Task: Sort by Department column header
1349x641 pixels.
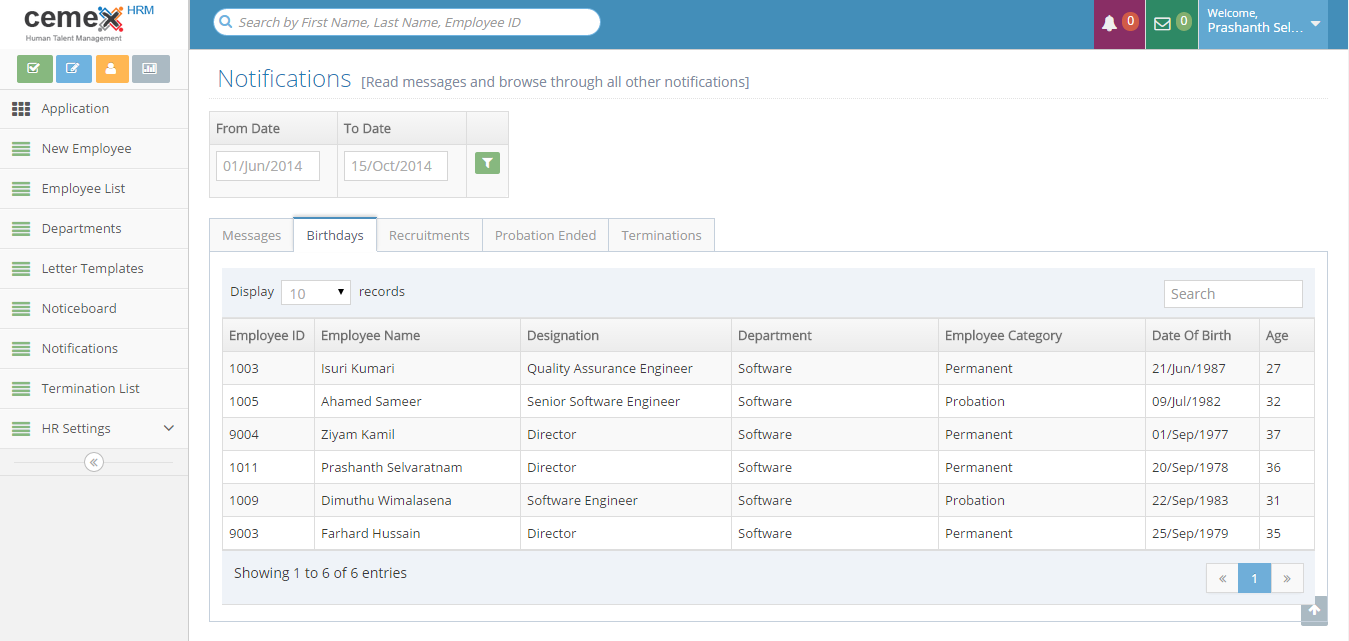Action: coord(835,335)
